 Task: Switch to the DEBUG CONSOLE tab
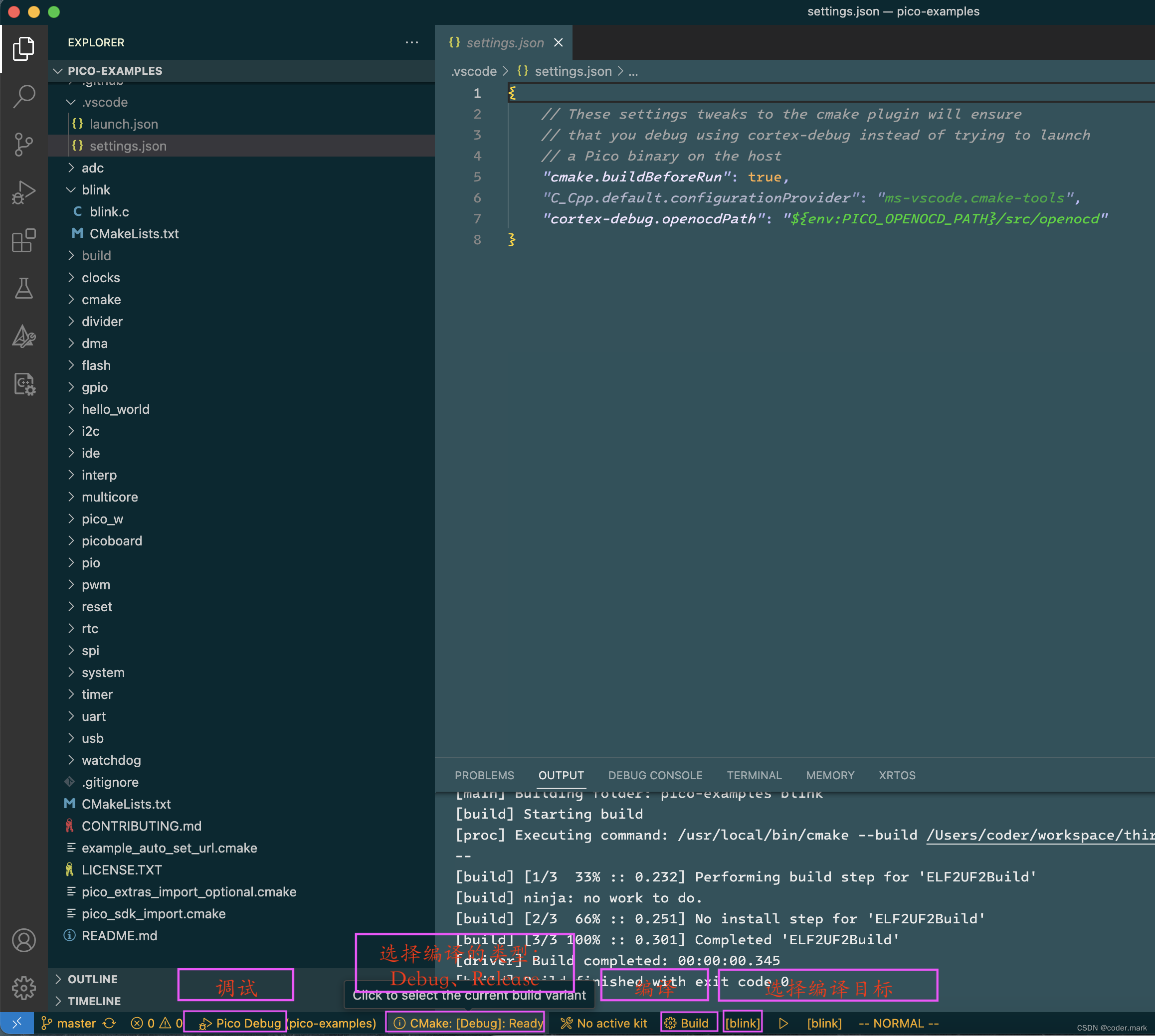point(655,775)
